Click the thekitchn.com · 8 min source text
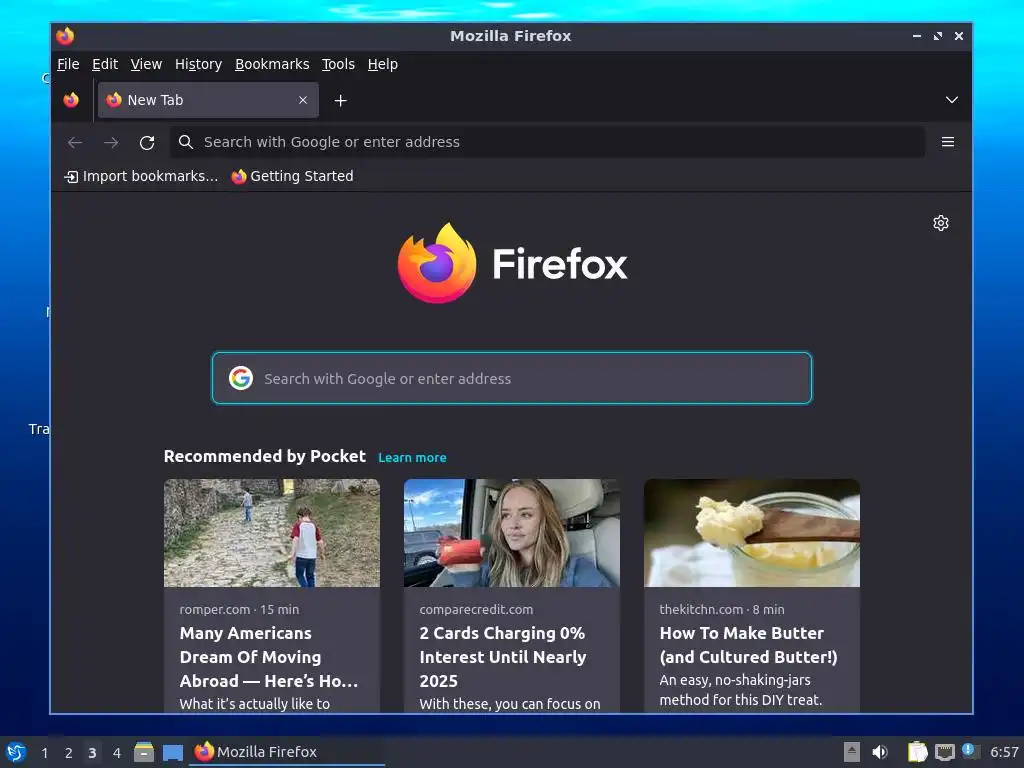The width and height of the screenshot is (1024, 768). tap(722, 609)
